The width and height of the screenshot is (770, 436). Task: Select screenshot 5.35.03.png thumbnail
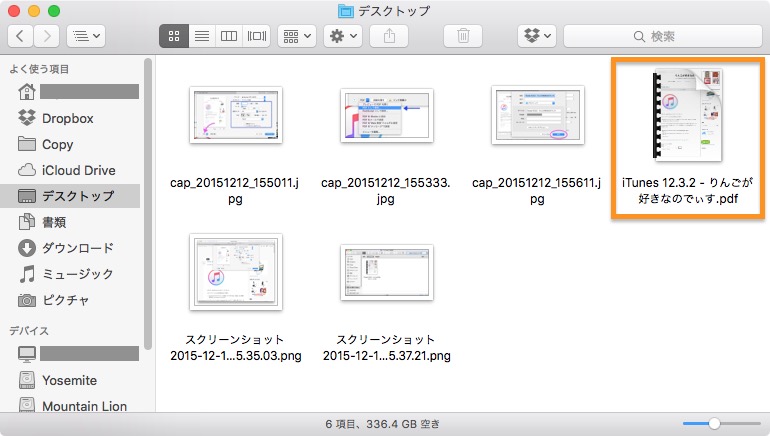click(x=236, y=272)
